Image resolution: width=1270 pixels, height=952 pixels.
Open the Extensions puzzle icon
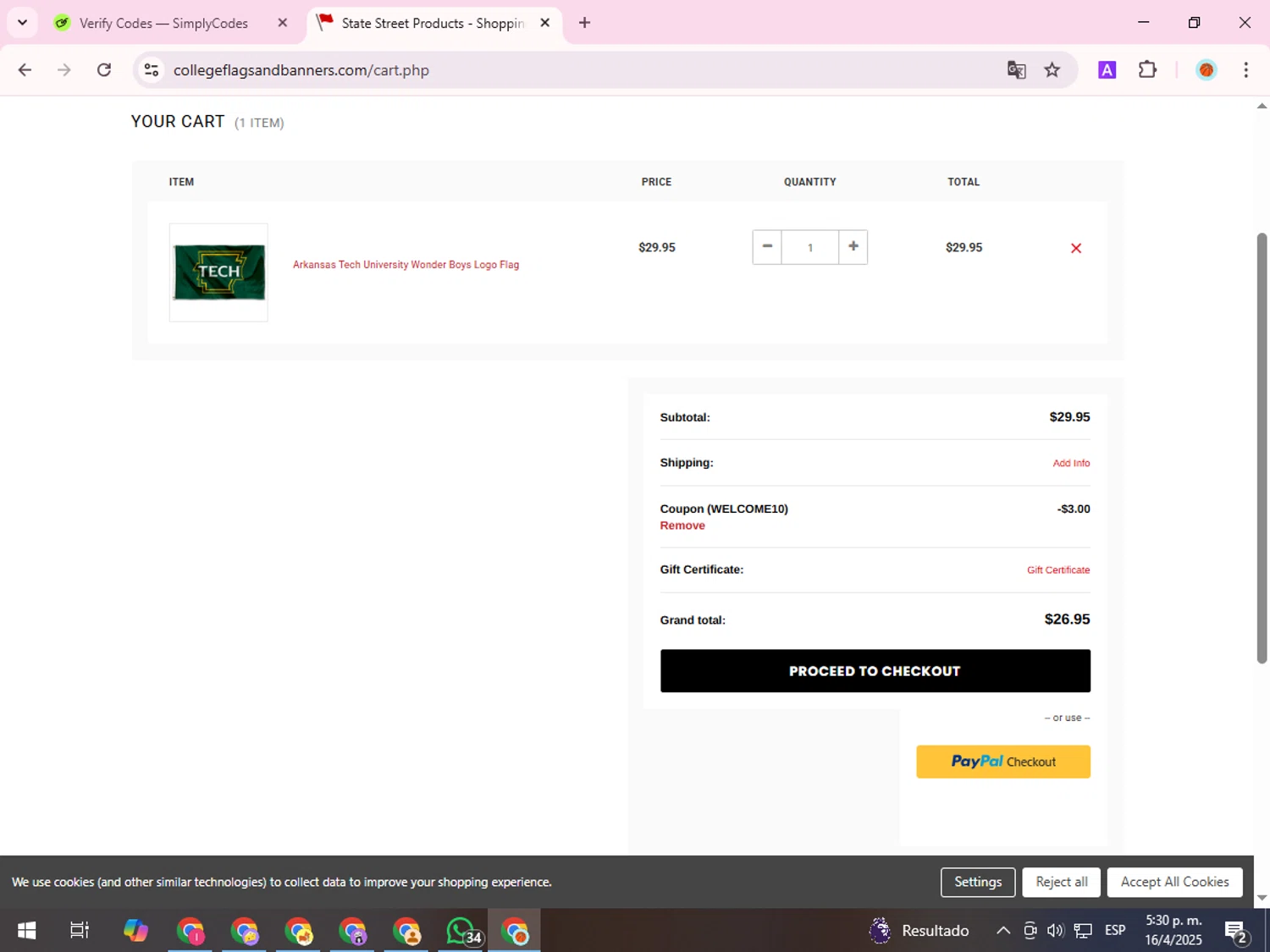1147,70
